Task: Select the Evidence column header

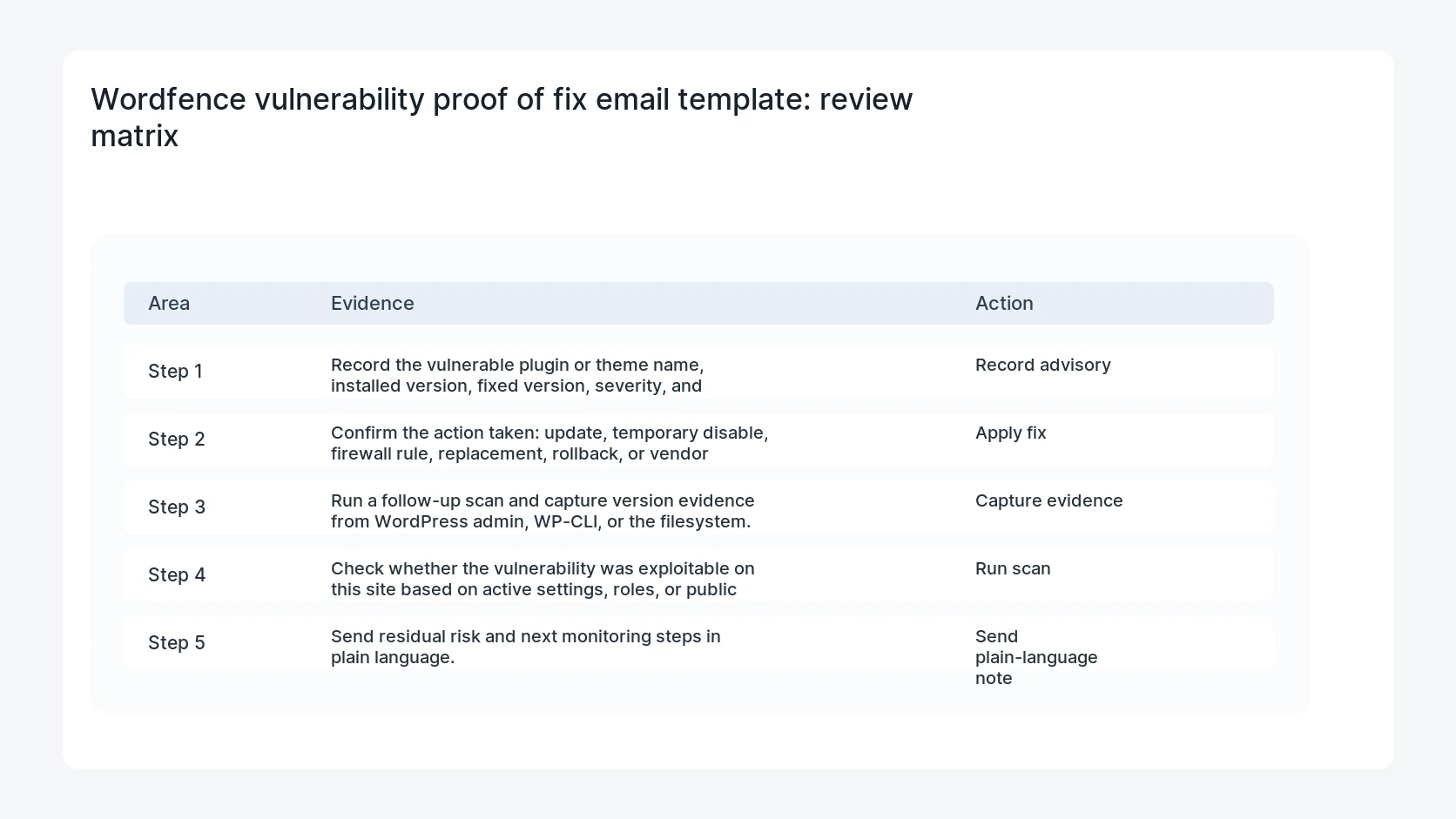Action: (373, 303)
